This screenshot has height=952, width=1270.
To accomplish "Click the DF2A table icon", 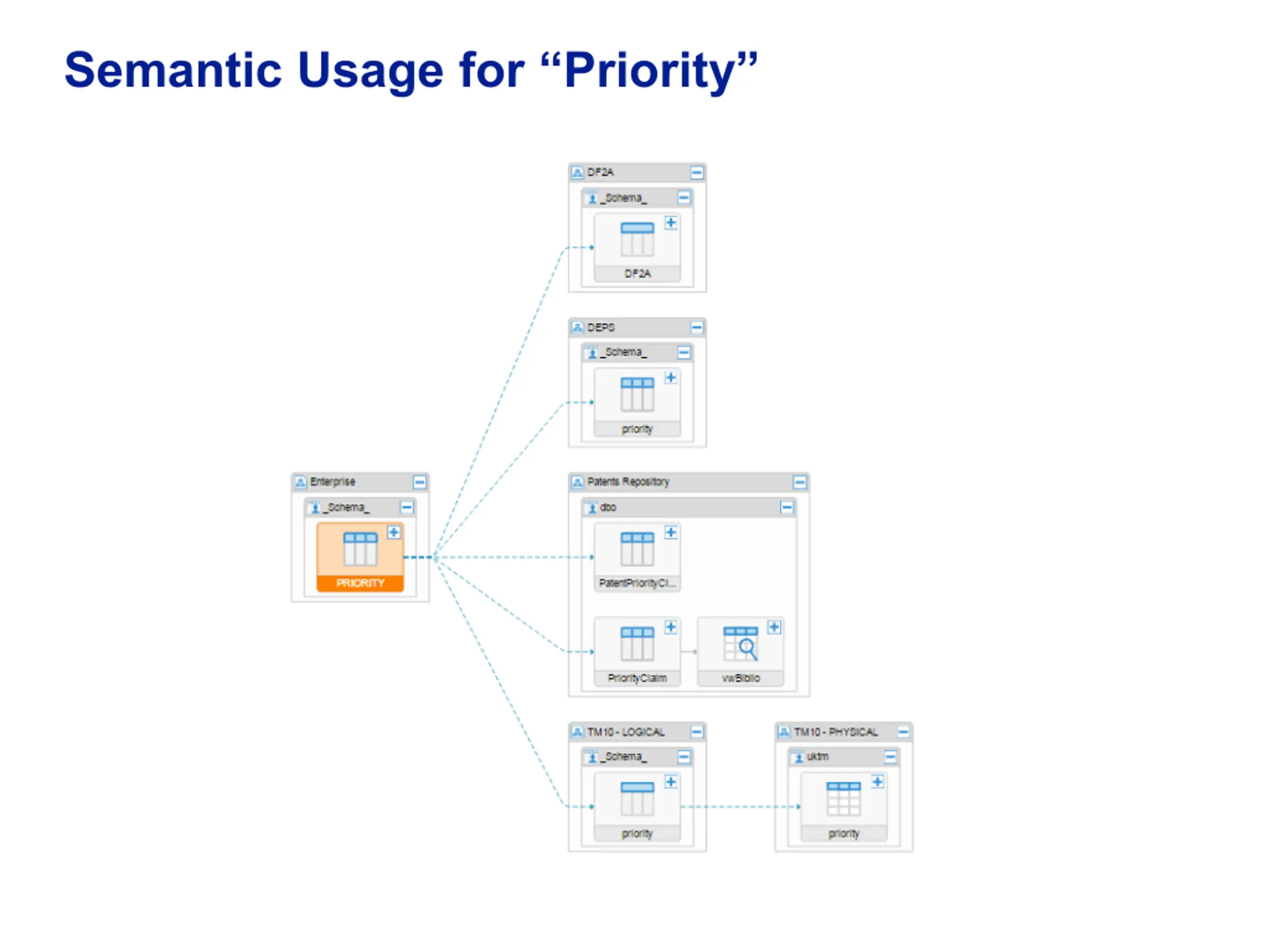I will point(636,238).
